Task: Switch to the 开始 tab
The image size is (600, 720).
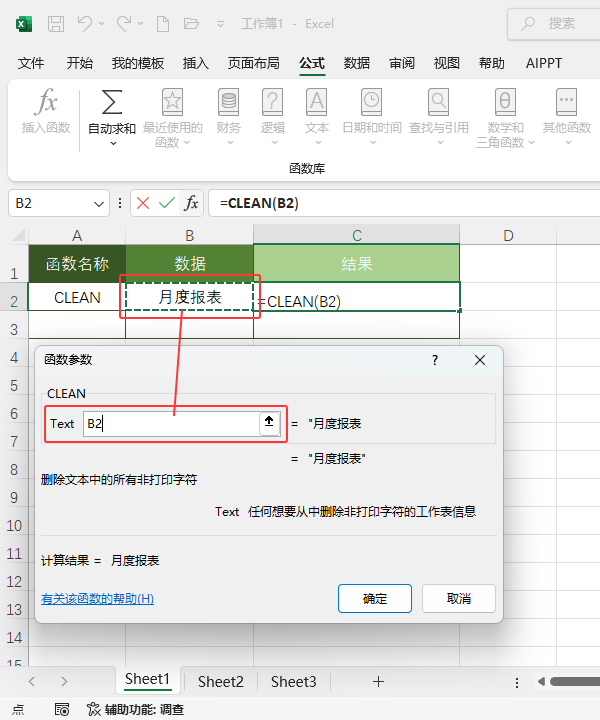Action: [x=79, y=63]
